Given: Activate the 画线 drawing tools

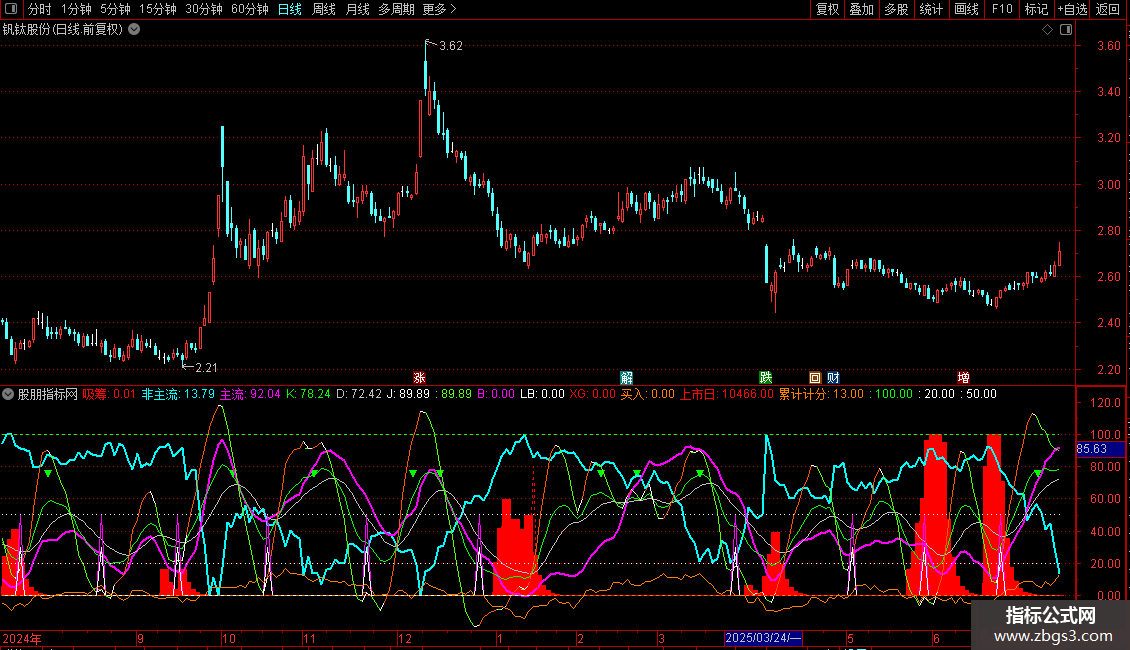Looking at the screenshot, I should [x=966, y=9].
